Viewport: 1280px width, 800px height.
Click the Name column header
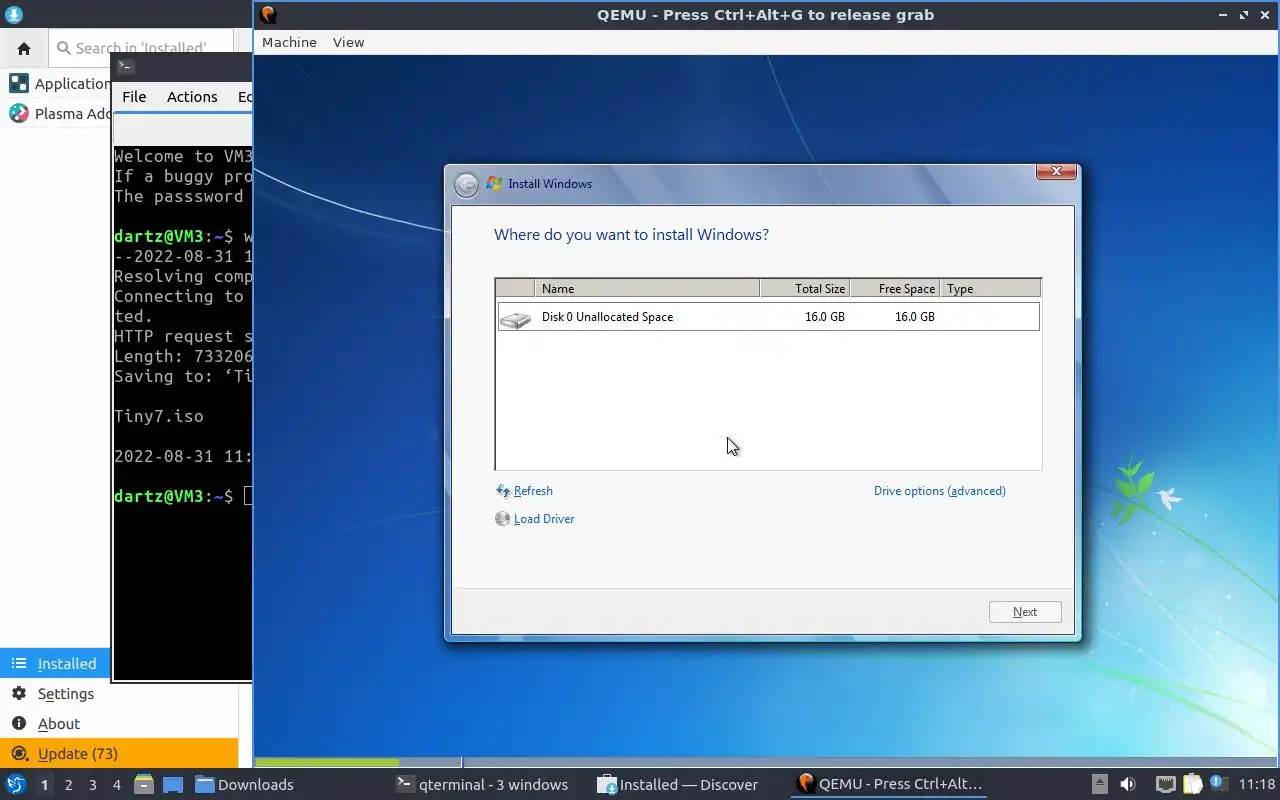coord(648,289)
